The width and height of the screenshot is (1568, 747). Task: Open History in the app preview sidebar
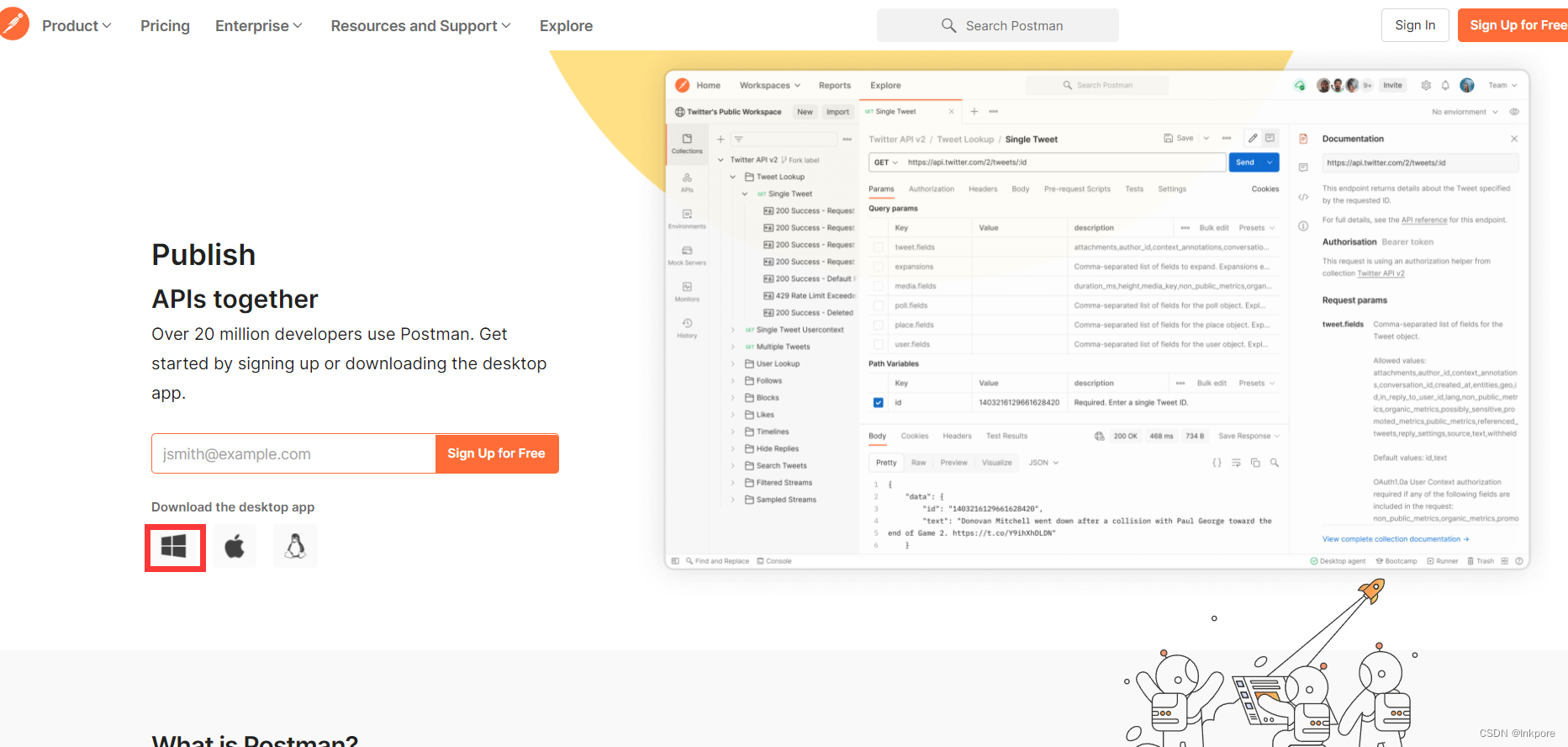pyautogui.click(x=687, y=328)
